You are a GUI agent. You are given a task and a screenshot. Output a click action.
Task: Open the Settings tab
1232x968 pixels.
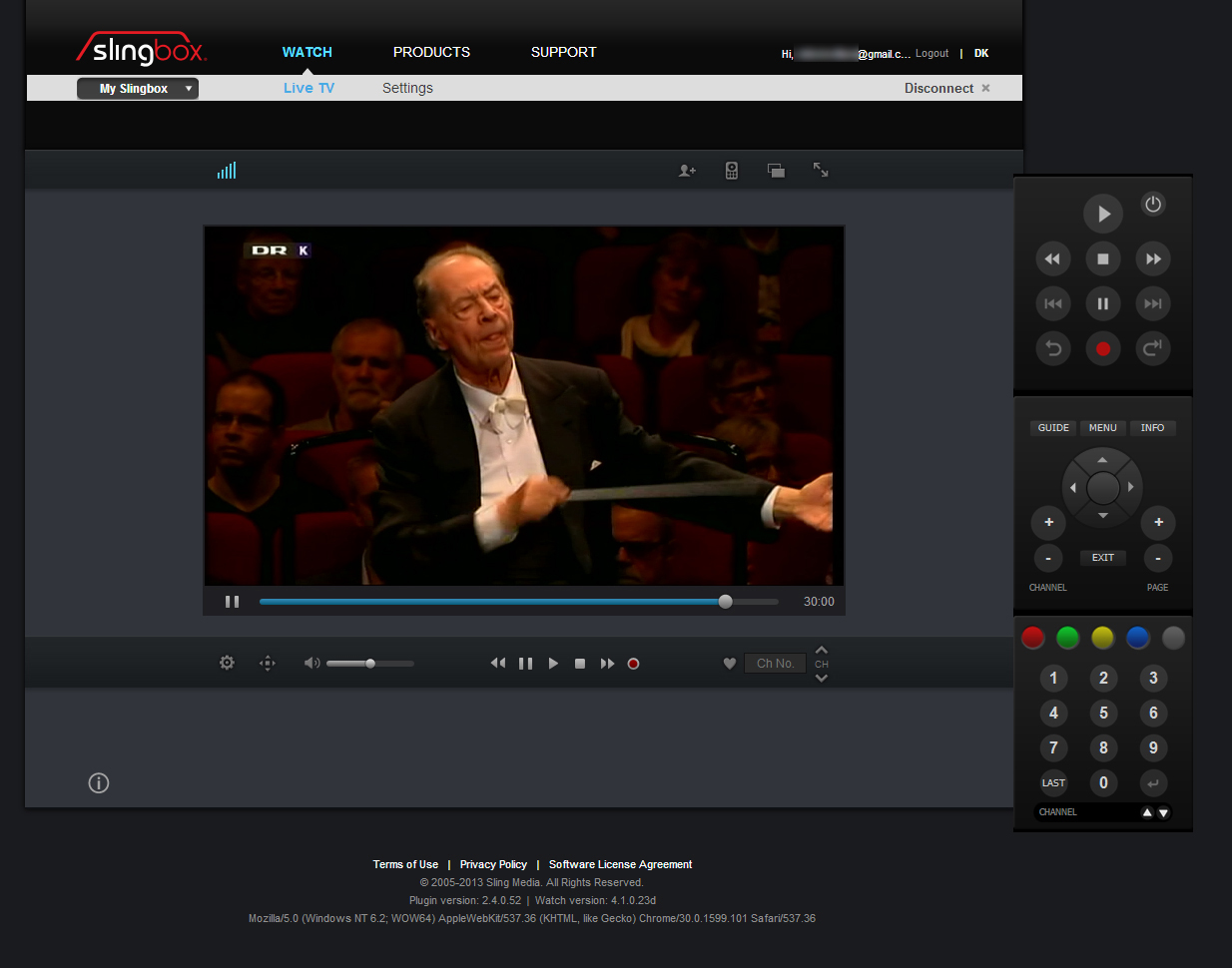[x=407, y=88]
